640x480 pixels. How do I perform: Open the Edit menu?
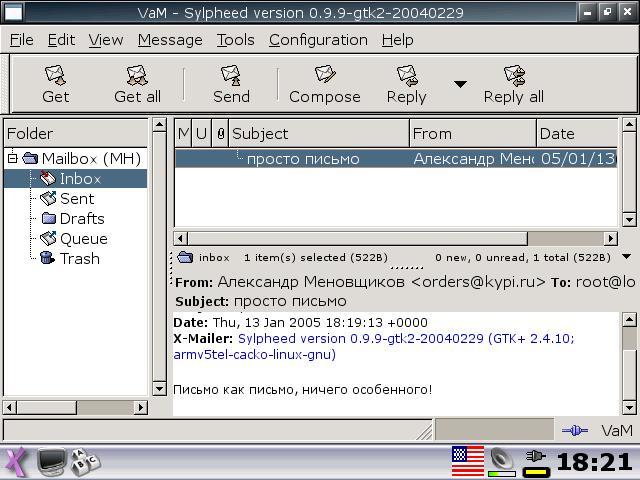coord(61,40)
